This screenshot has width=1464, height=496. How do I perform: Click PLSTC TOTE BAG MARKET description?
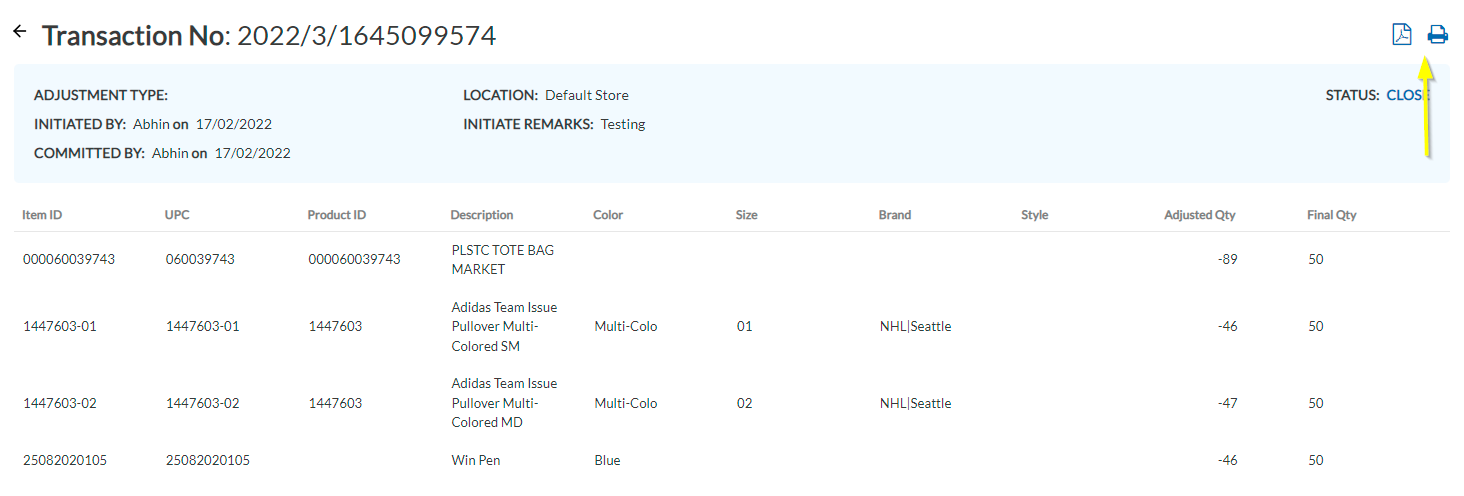(503, 259)
